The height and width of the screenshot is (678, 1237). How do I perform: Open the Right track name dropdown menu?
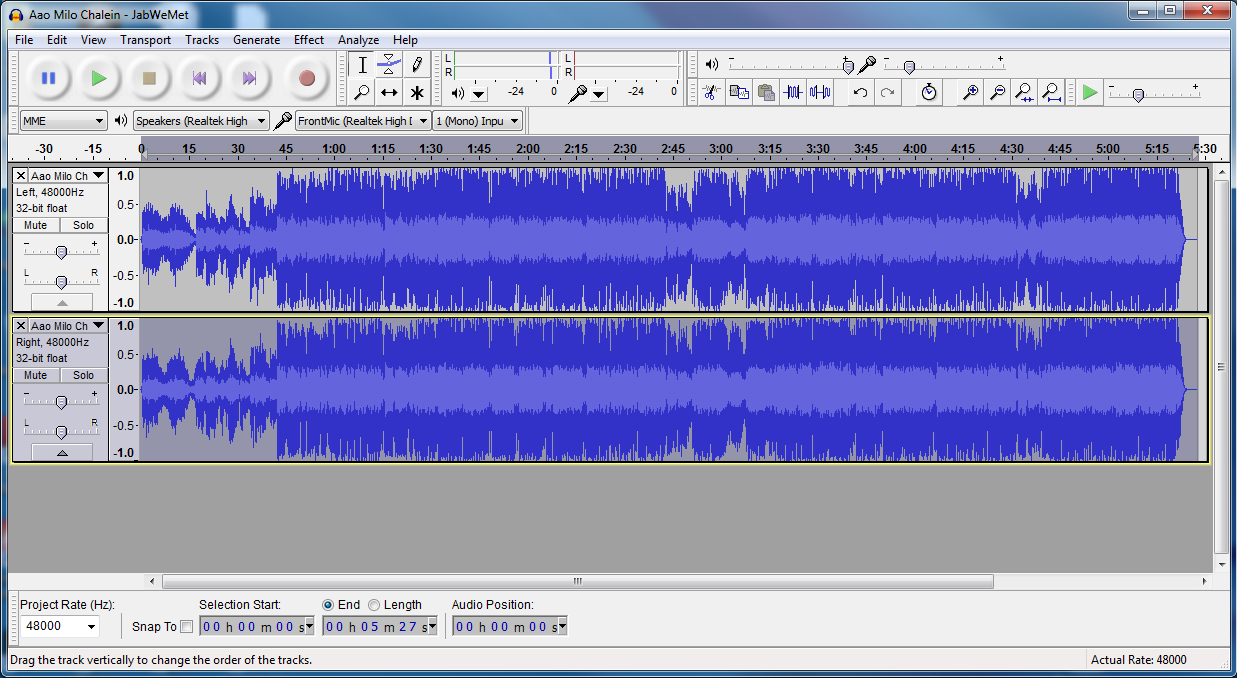(x=67, y=325)
